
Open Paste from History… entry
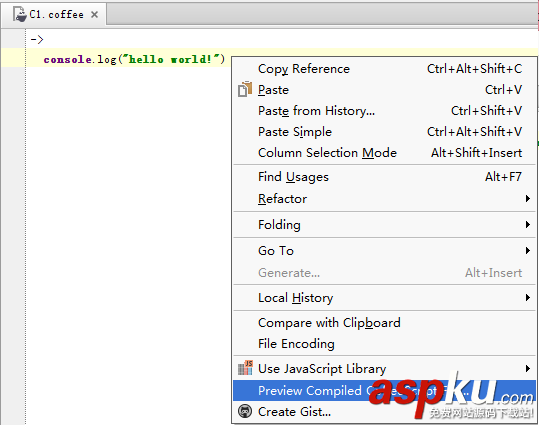tap(385, 111)
